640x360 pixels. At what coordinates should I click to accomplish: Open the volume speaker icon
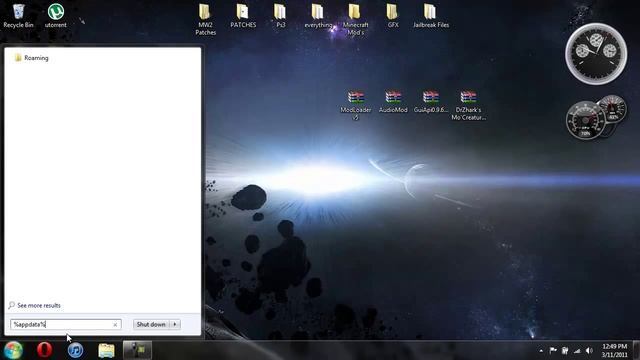coord(589,351)
